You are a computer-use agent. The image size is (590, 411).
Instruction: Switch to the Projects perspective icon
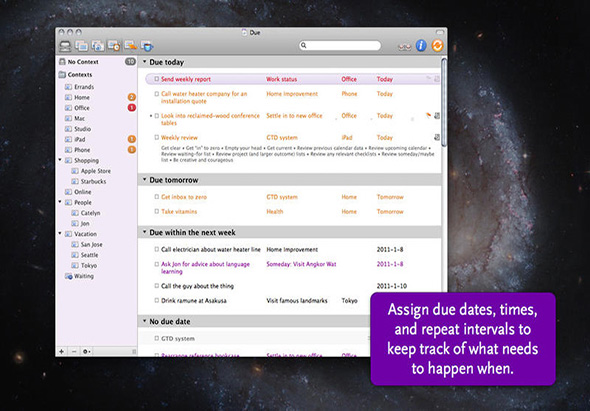click(x=81, y=46)
